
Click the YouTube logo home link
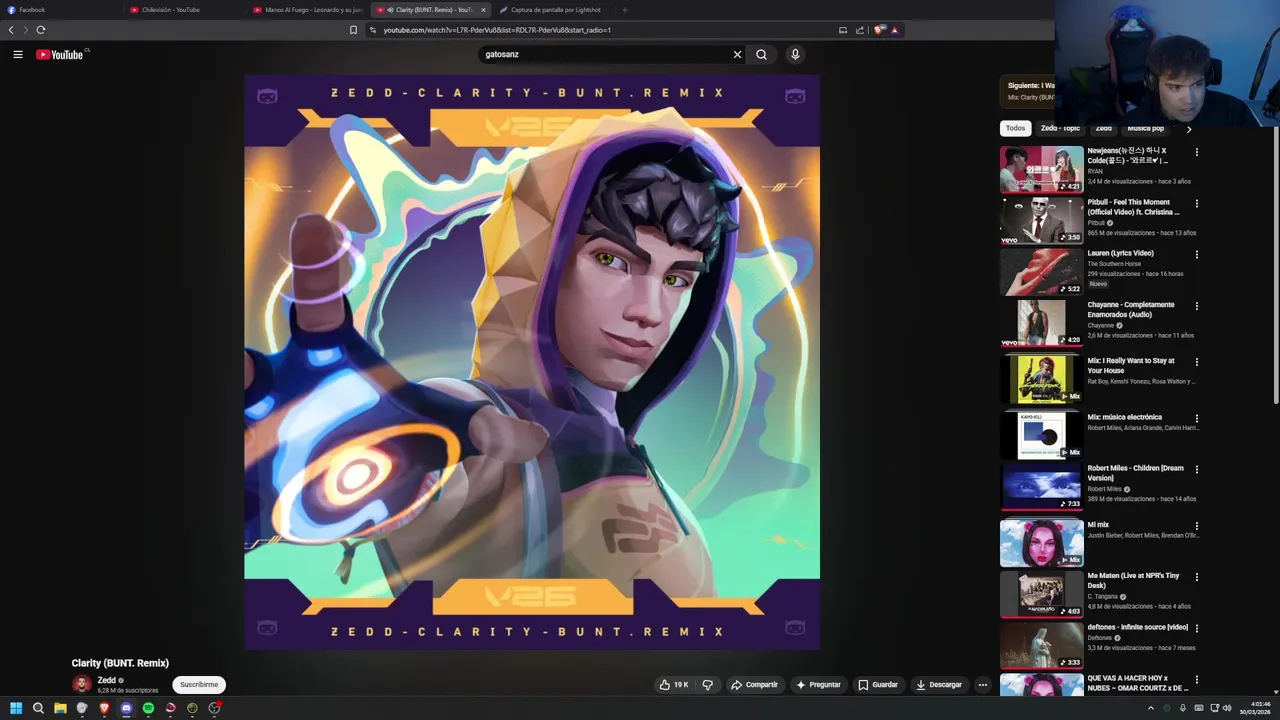tap(60, 55)
